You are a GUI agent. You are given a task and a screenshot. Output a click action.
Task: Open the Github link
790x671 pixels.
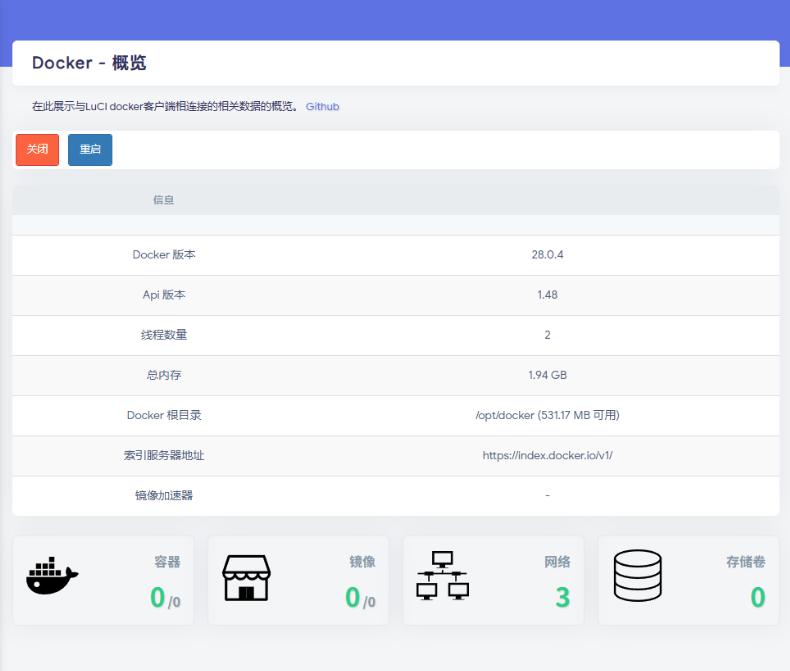tap(322, 106)
